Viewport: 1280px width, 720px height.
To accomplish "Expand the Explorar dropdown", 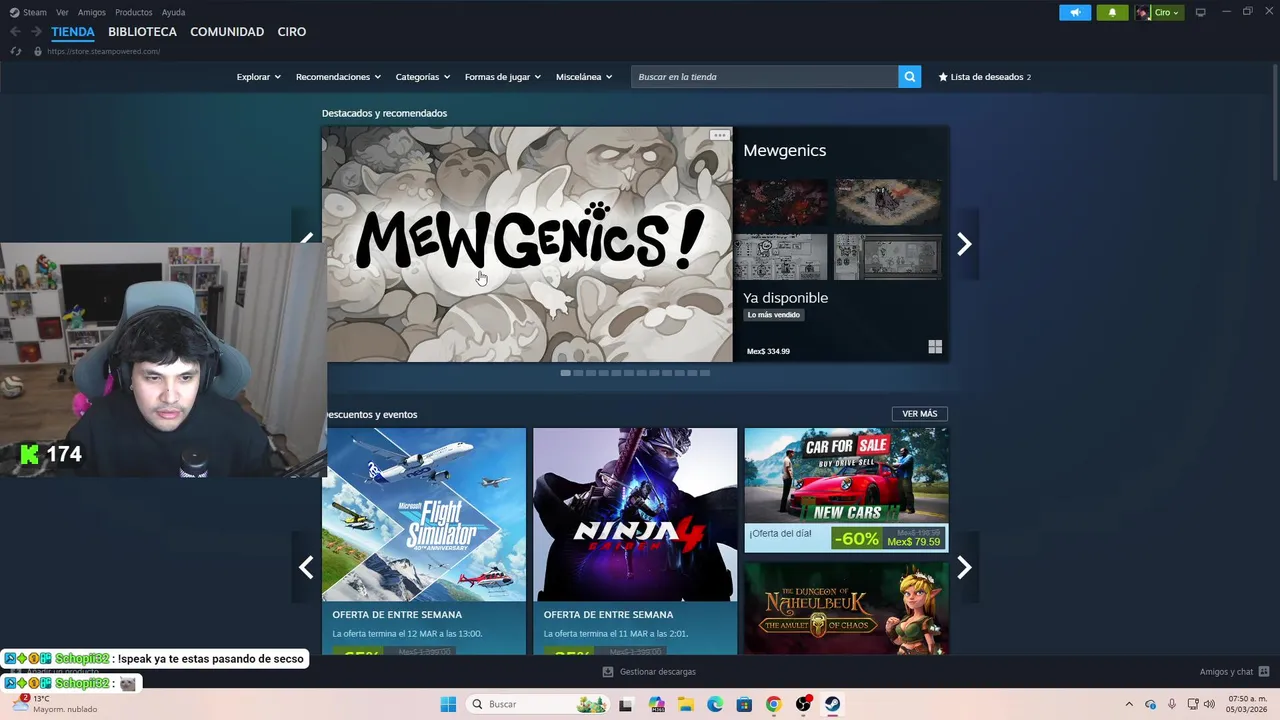I will pos(258,77).
